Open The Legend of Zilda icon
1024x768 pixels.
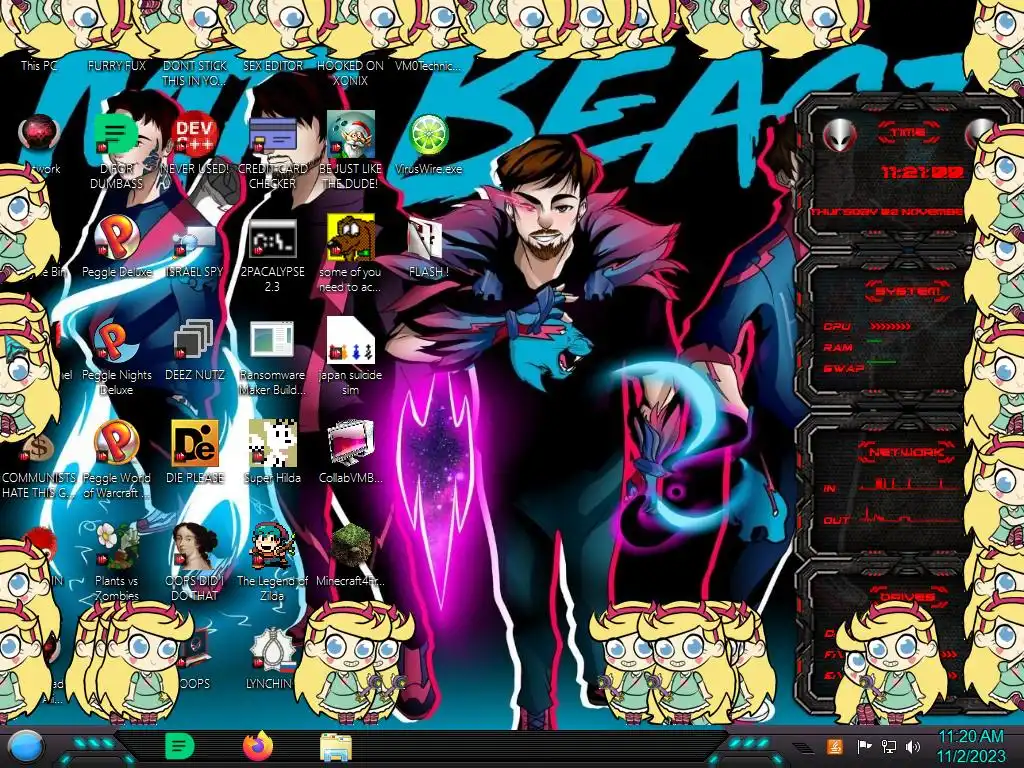[x=272, y=546]
